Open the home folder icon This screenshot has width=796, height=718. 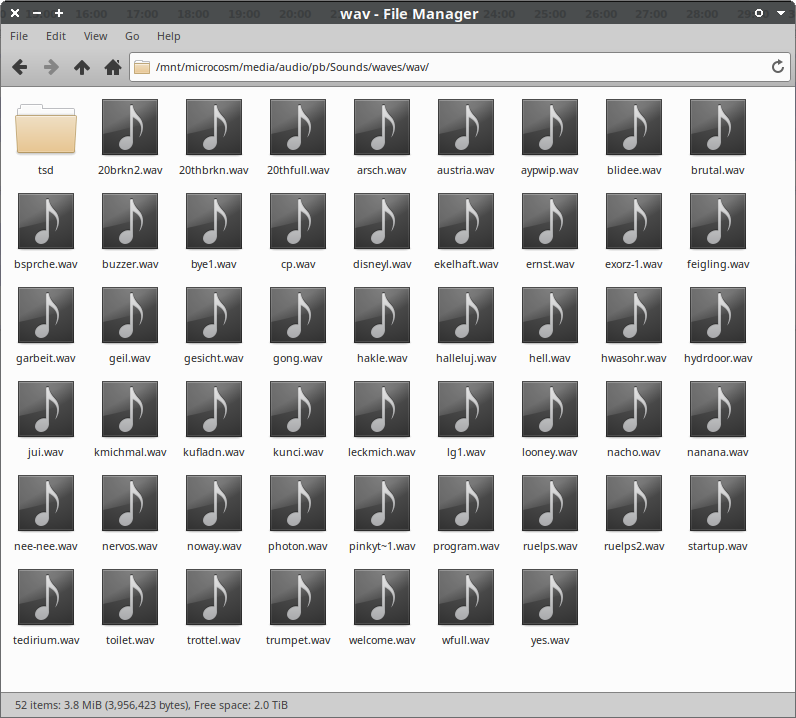coord(113,67)
